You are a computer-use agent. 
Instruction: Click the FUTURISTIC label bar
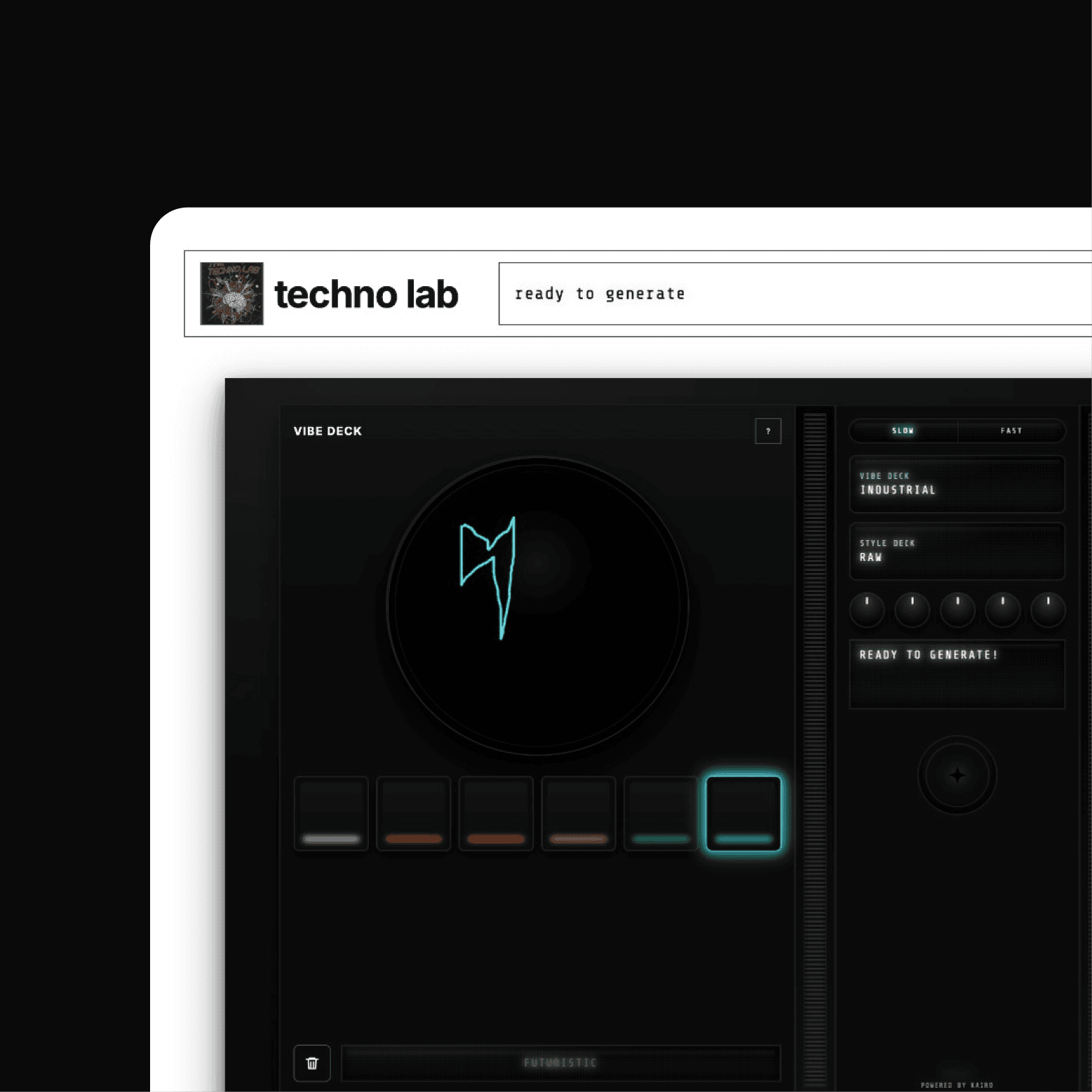(560, 1063)
